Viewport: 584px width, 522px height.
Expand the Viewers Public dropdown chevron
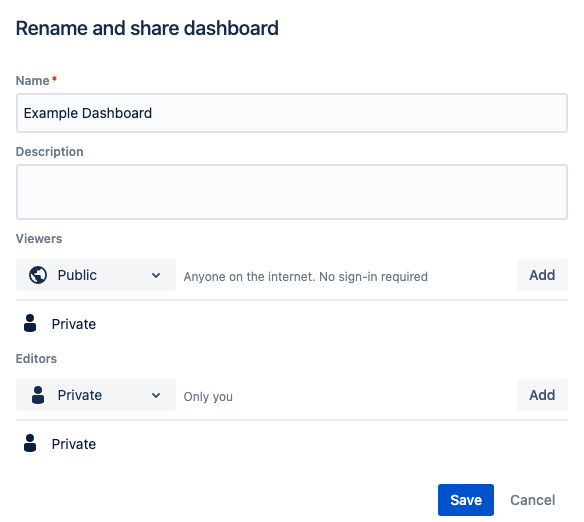(x=156, y=276)
